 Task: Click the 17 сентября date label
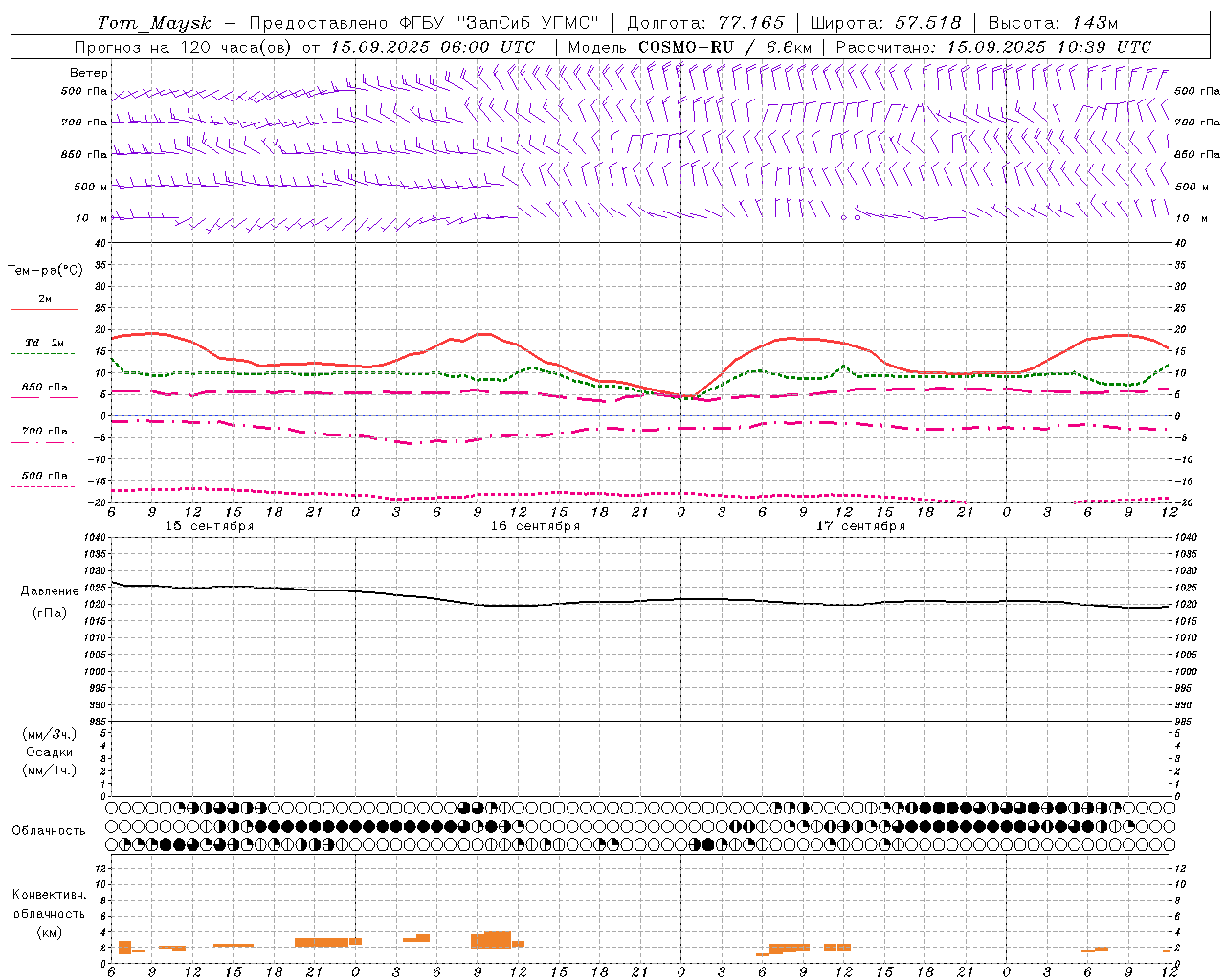point(860,526)
